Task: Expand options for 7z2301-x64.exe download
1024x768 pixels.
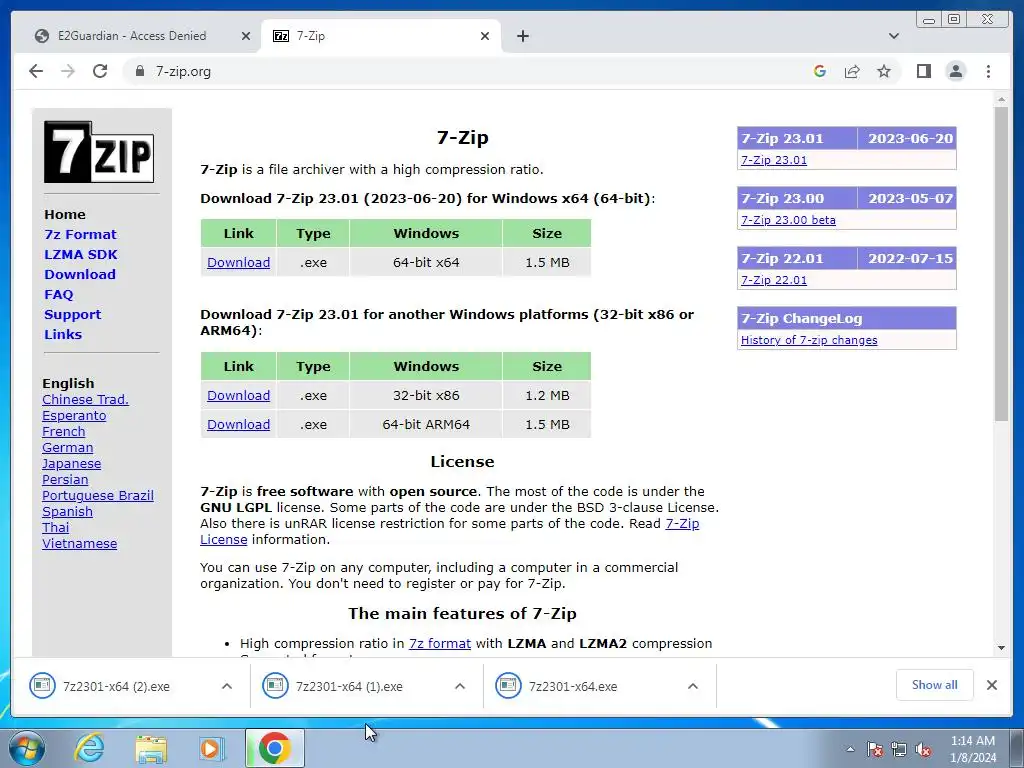Action: coord(693,686)
